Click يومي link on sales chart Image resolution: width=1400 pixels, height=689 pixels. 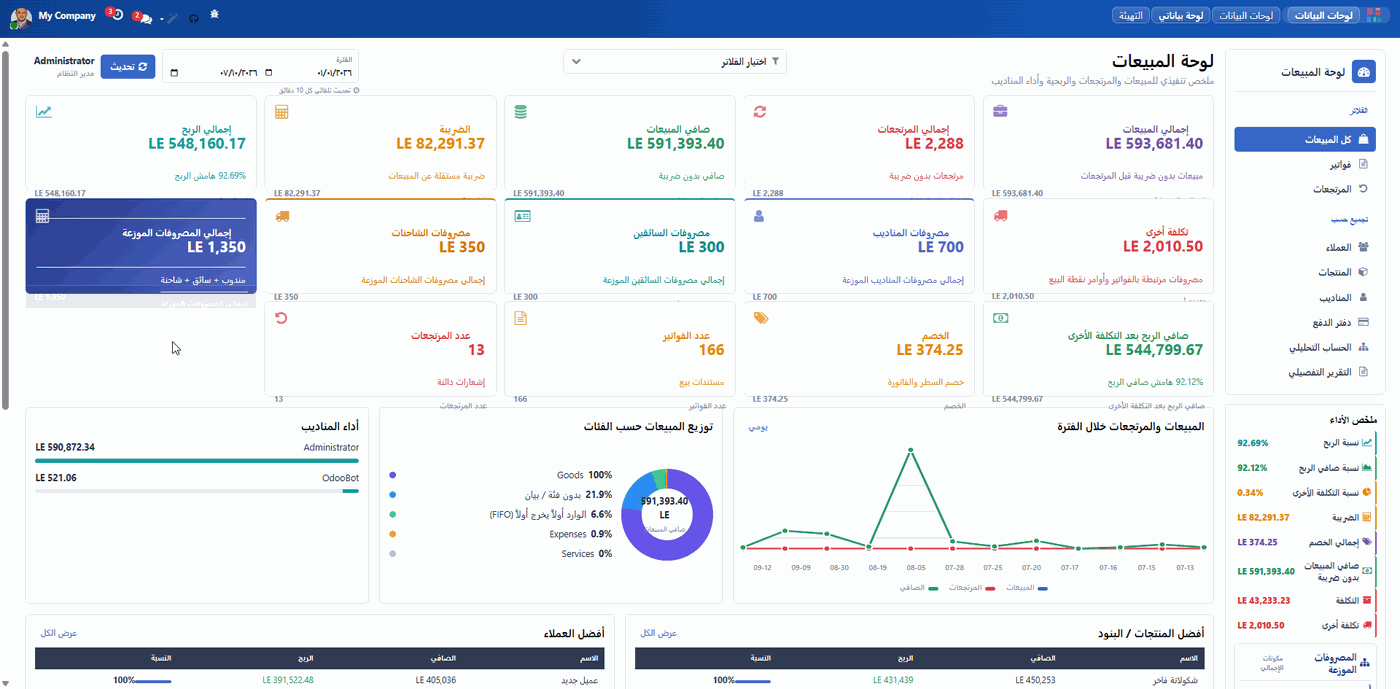758,427
